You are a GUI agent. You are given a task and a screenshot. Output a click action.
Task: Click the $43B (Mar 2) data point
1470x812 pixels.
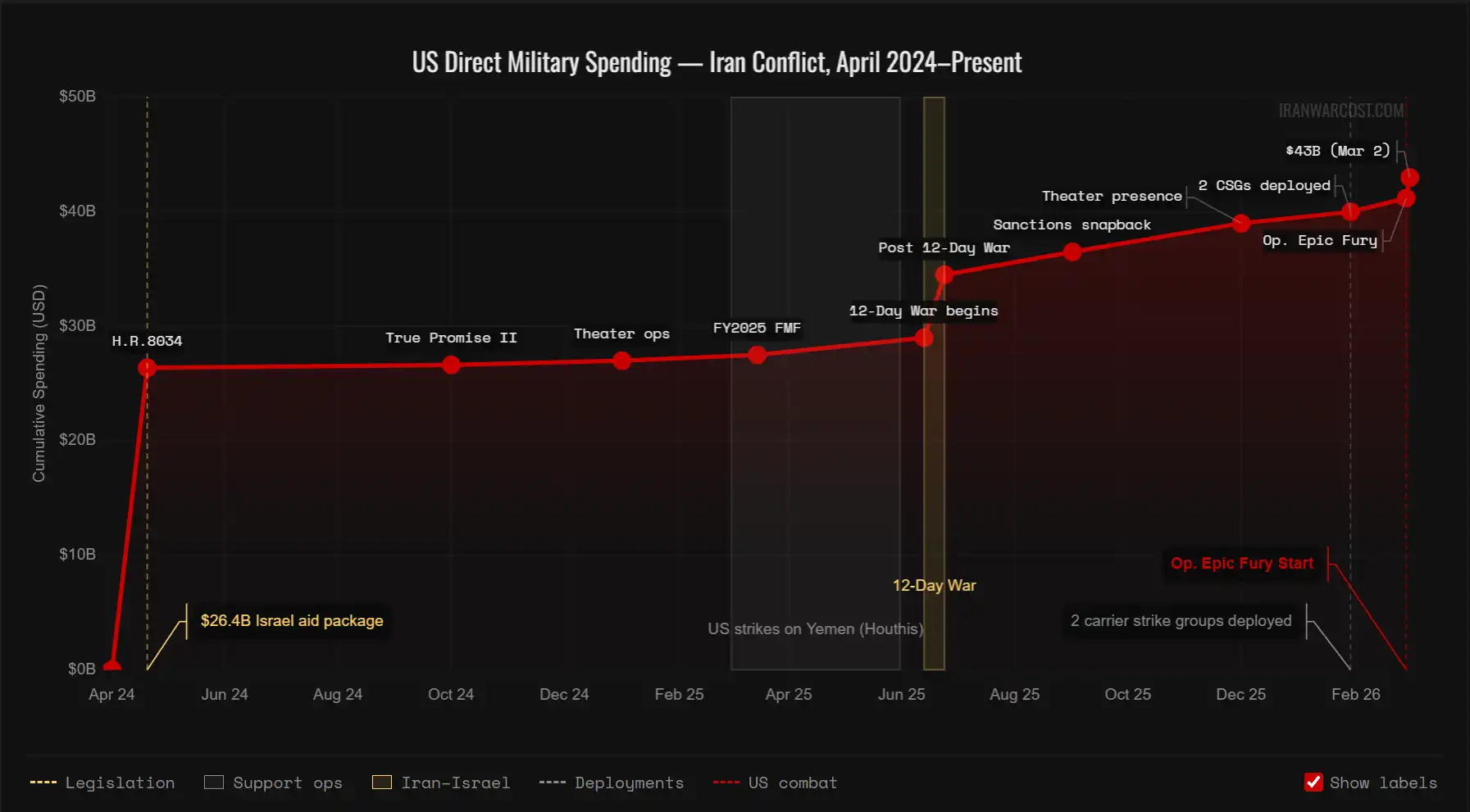click(x=1409, y=178)
